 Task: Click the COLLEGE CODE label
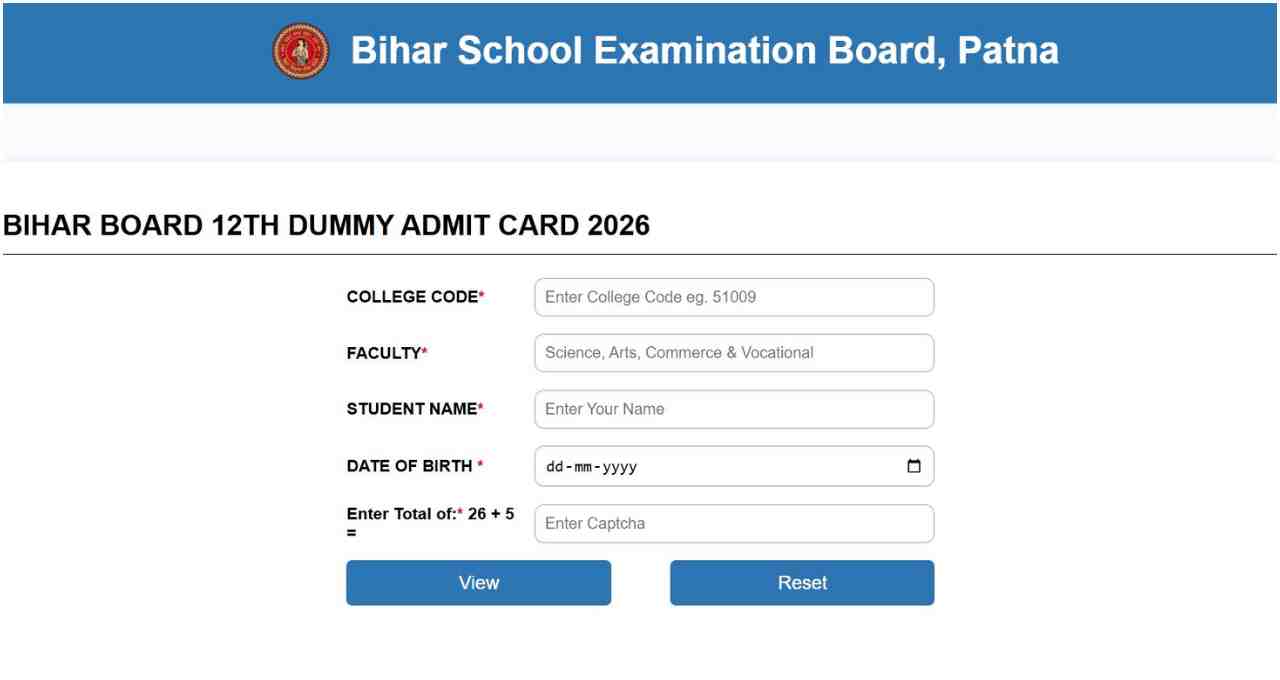tap(415, 297)
